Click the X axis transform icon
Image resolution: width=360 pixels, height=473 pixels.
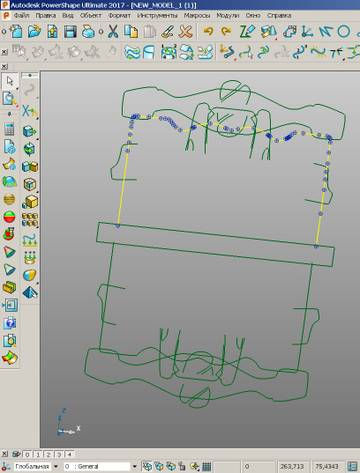[x=29, y=111]
